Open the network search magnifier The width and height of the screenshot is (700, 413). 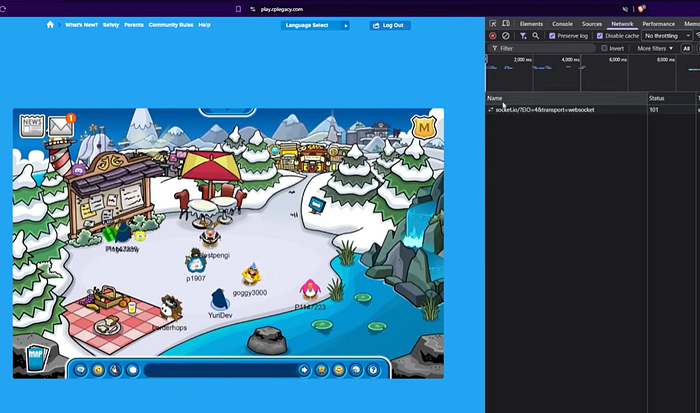point(536,36)
